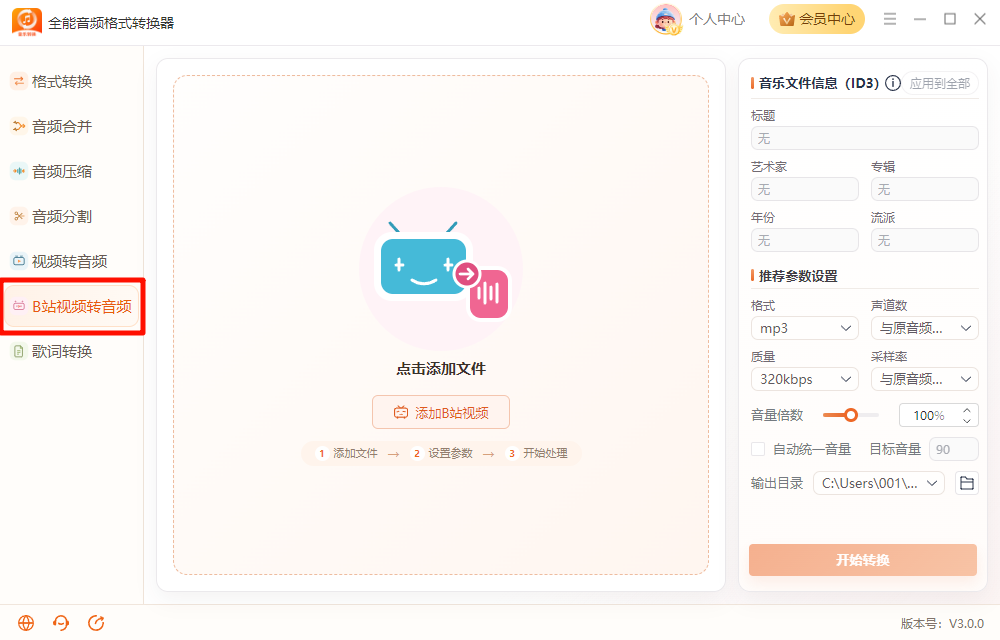Open 会员中心 button
This screenshot has width=1000, height=640.
817,19
